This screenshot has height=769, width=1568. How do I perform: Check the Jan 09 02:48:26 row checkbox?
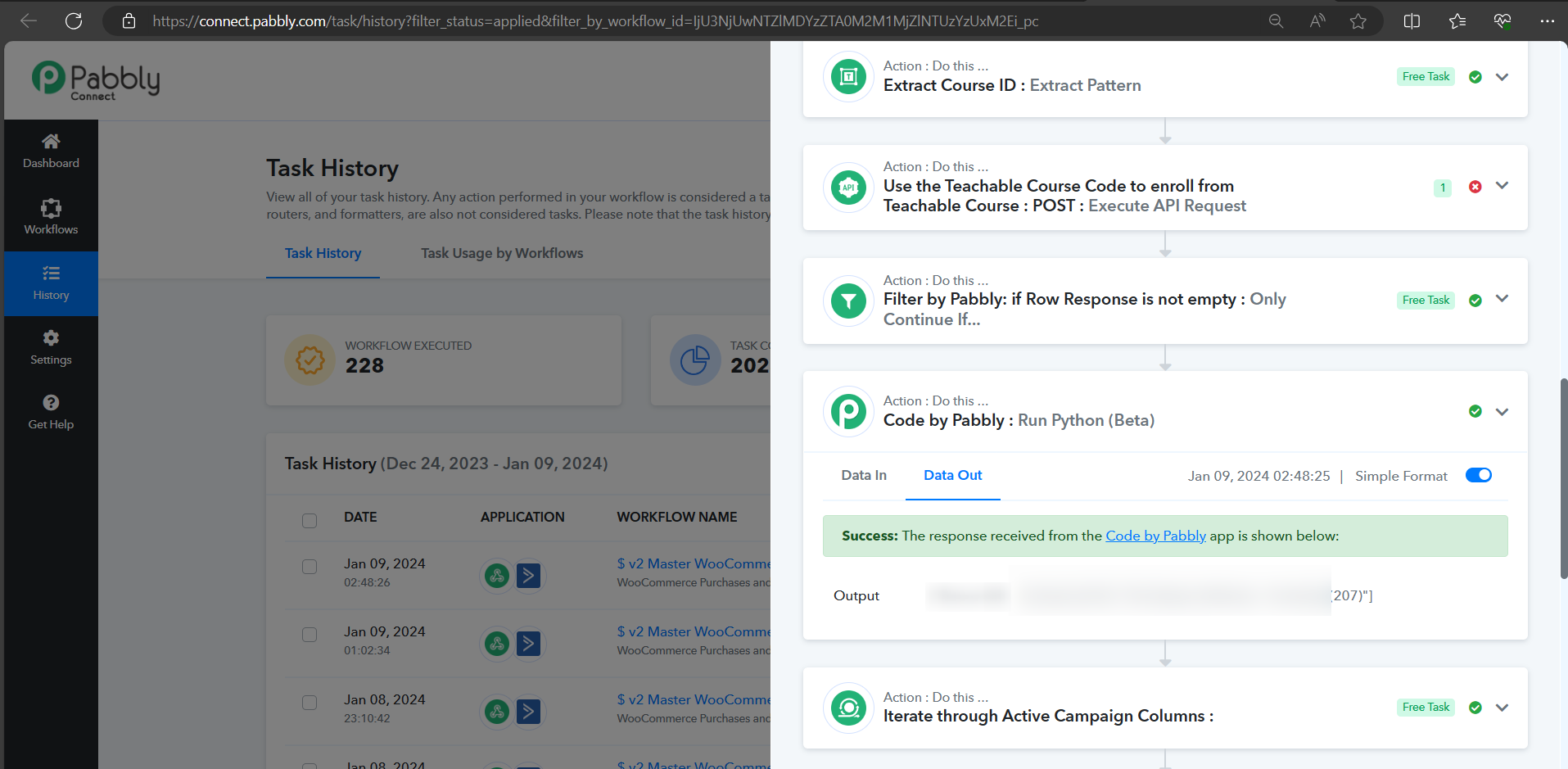[x=310, y=567]
